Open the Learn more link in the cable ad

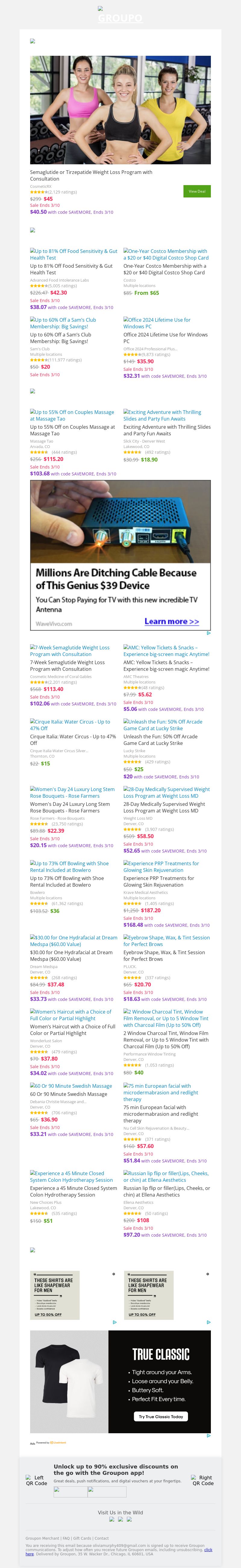click(172, 621)
